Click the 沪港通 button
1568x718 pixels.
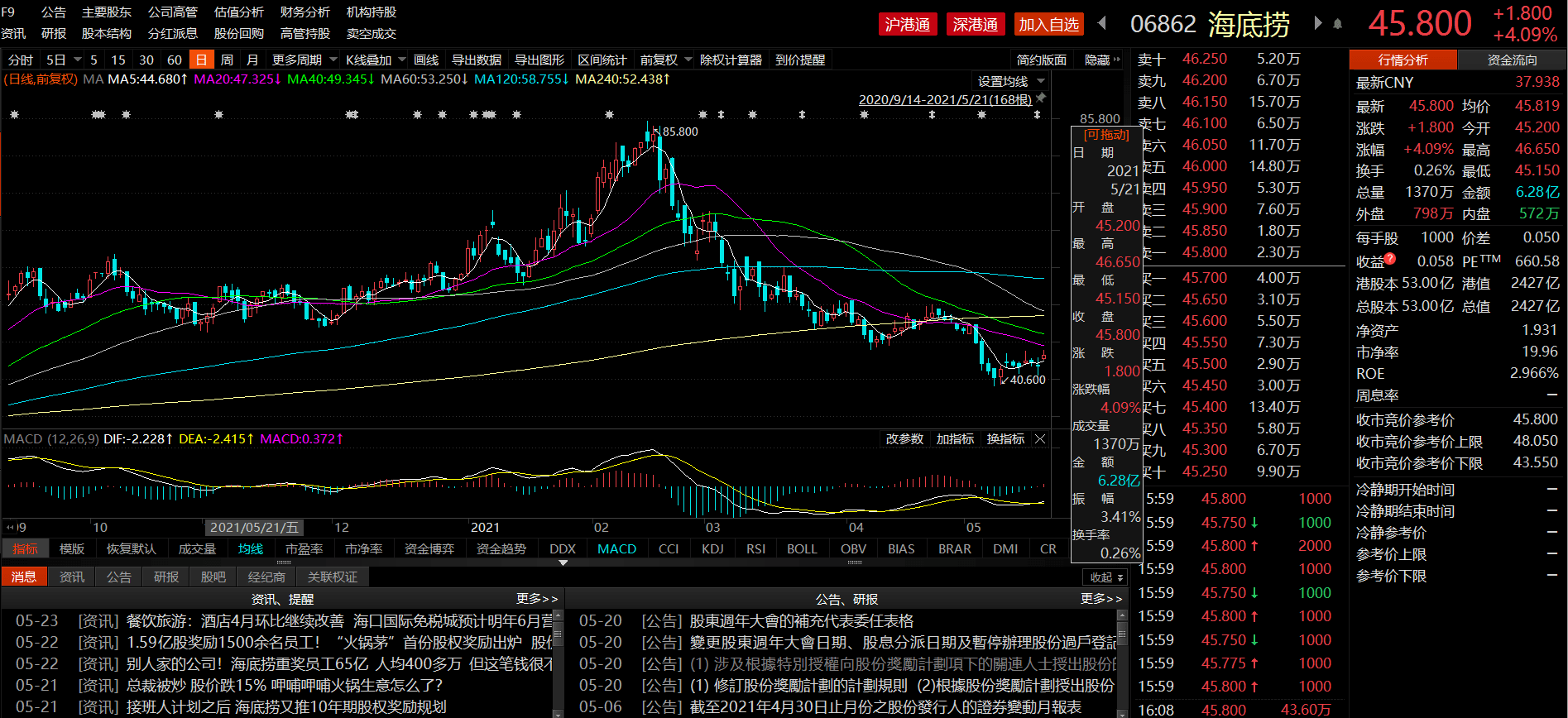point(908,24)
